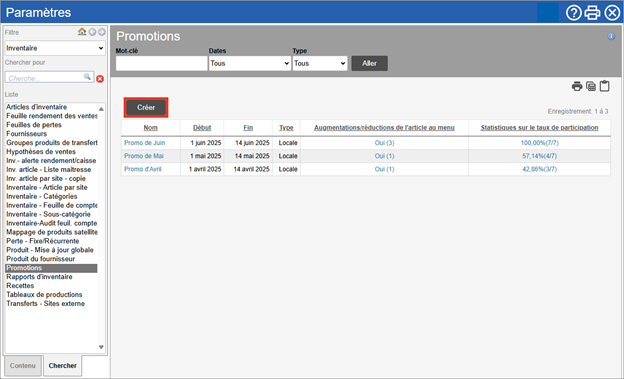Click the clipboard icon above the table
The height and width of the screenshot is (379, 624).
[604, 86]
